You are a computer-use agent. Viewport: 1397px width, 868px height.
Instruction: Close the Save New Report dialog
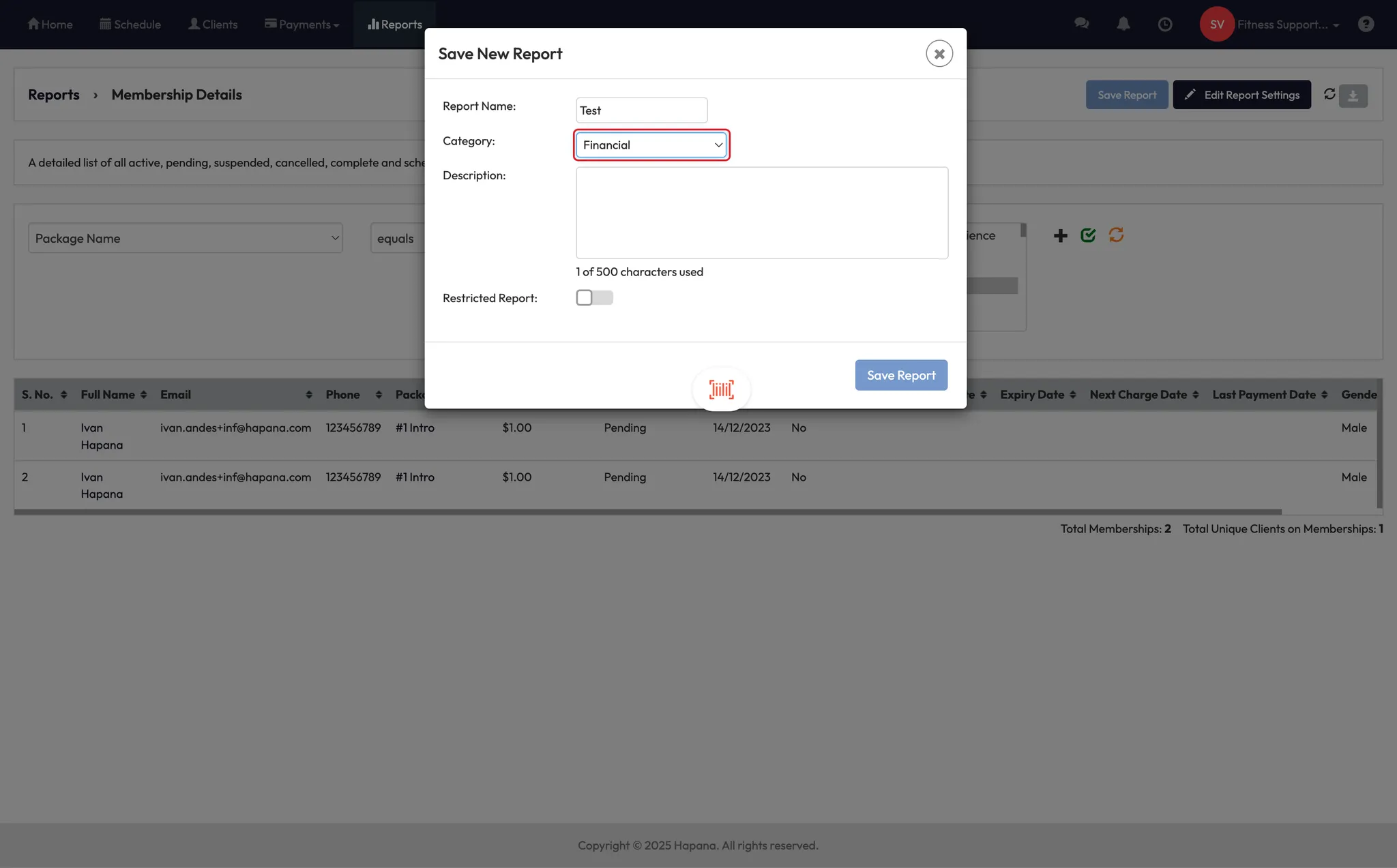click(939, 53)
